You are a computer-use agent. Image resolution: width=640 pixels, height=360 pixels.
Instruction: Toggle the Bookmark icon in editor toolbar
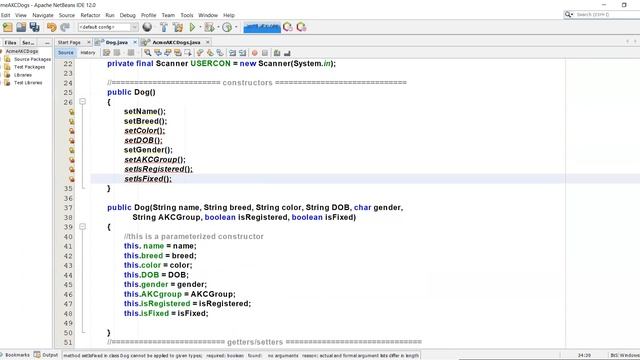(220, 53)
